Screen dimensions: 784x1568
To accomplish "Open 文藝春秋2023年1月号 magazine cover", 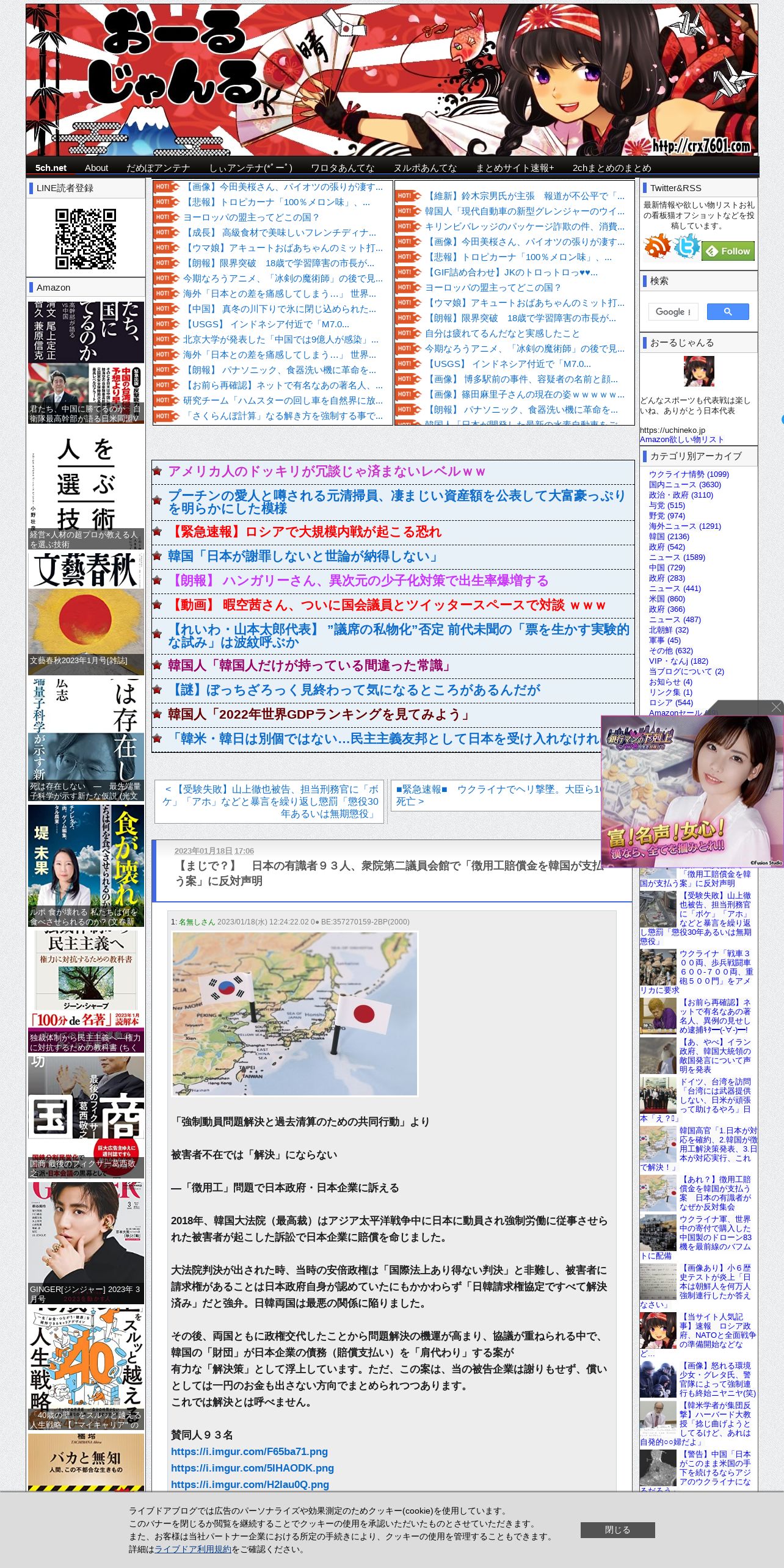I will click(x=86, y=614).
